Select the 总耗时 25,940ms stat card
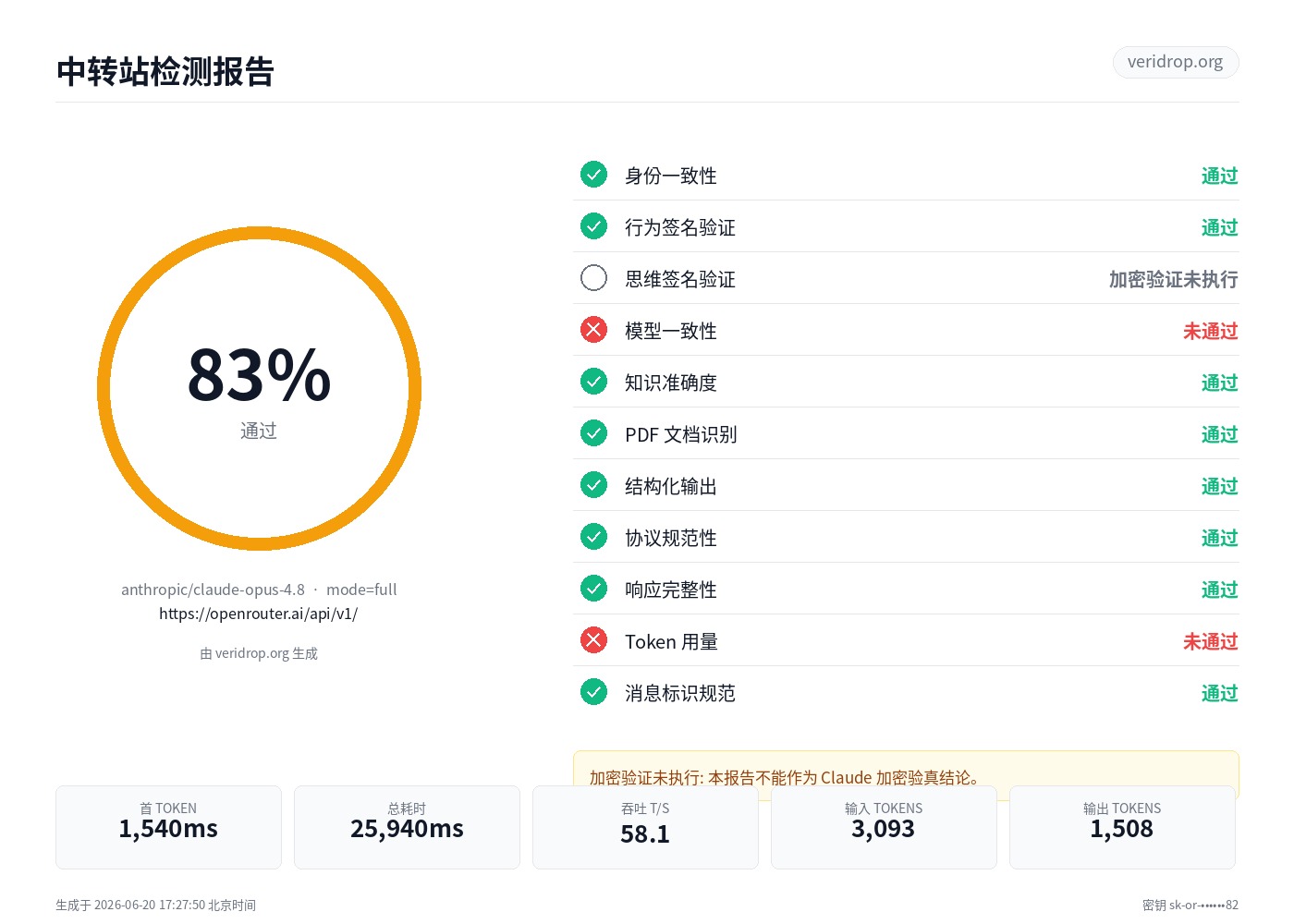This screenshot has height=924, width=1294. click(407, 827)
